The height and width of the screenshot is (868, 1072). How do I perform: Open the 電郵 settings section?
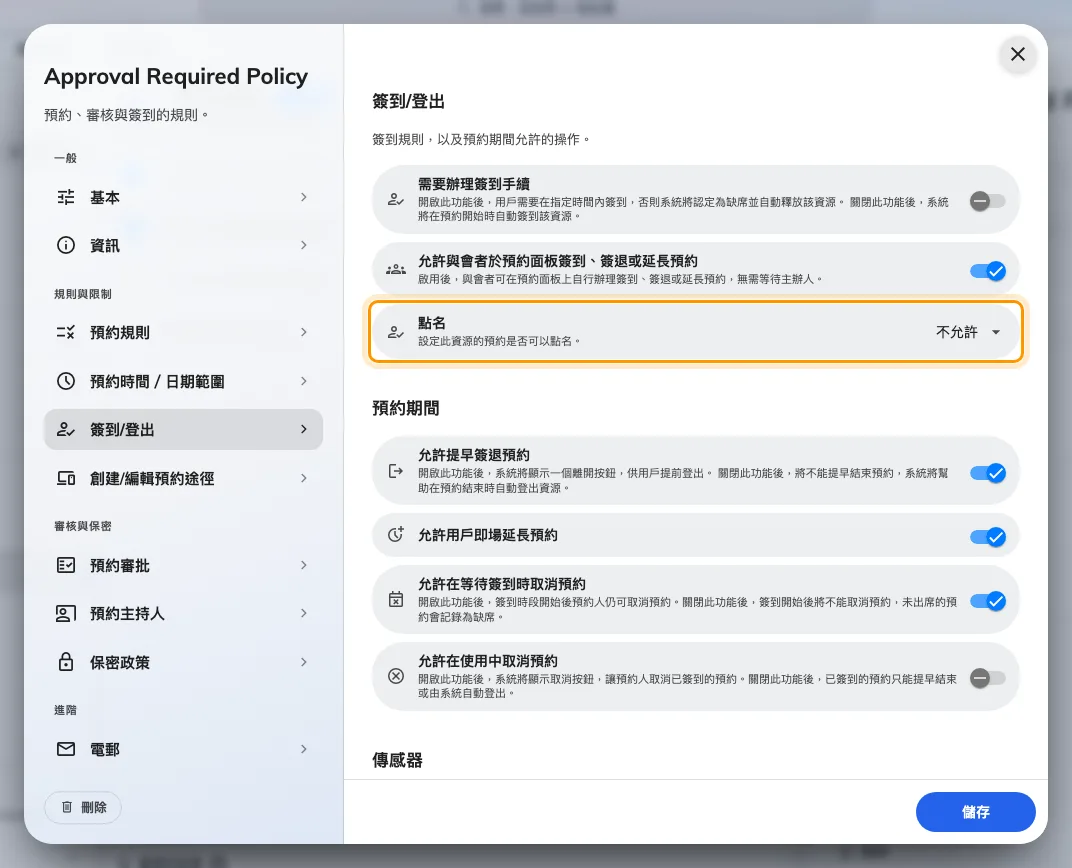point(183,749)
